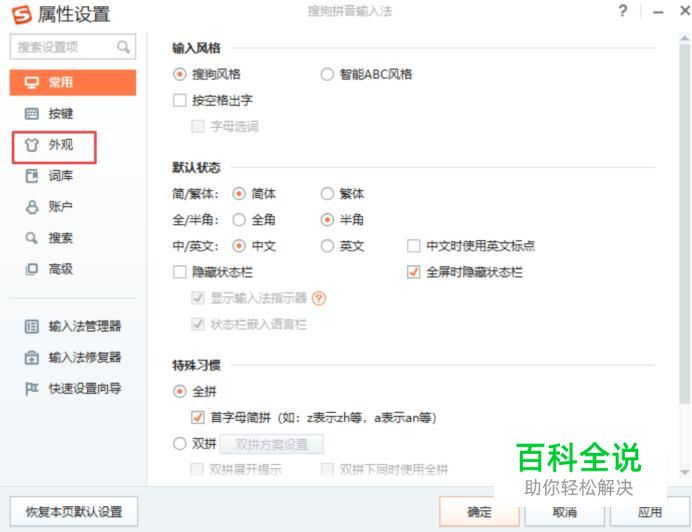Cancel changes with the 取消 button
Image resolution: width=692 pixels, height=532 pixels.
(565, 512)
